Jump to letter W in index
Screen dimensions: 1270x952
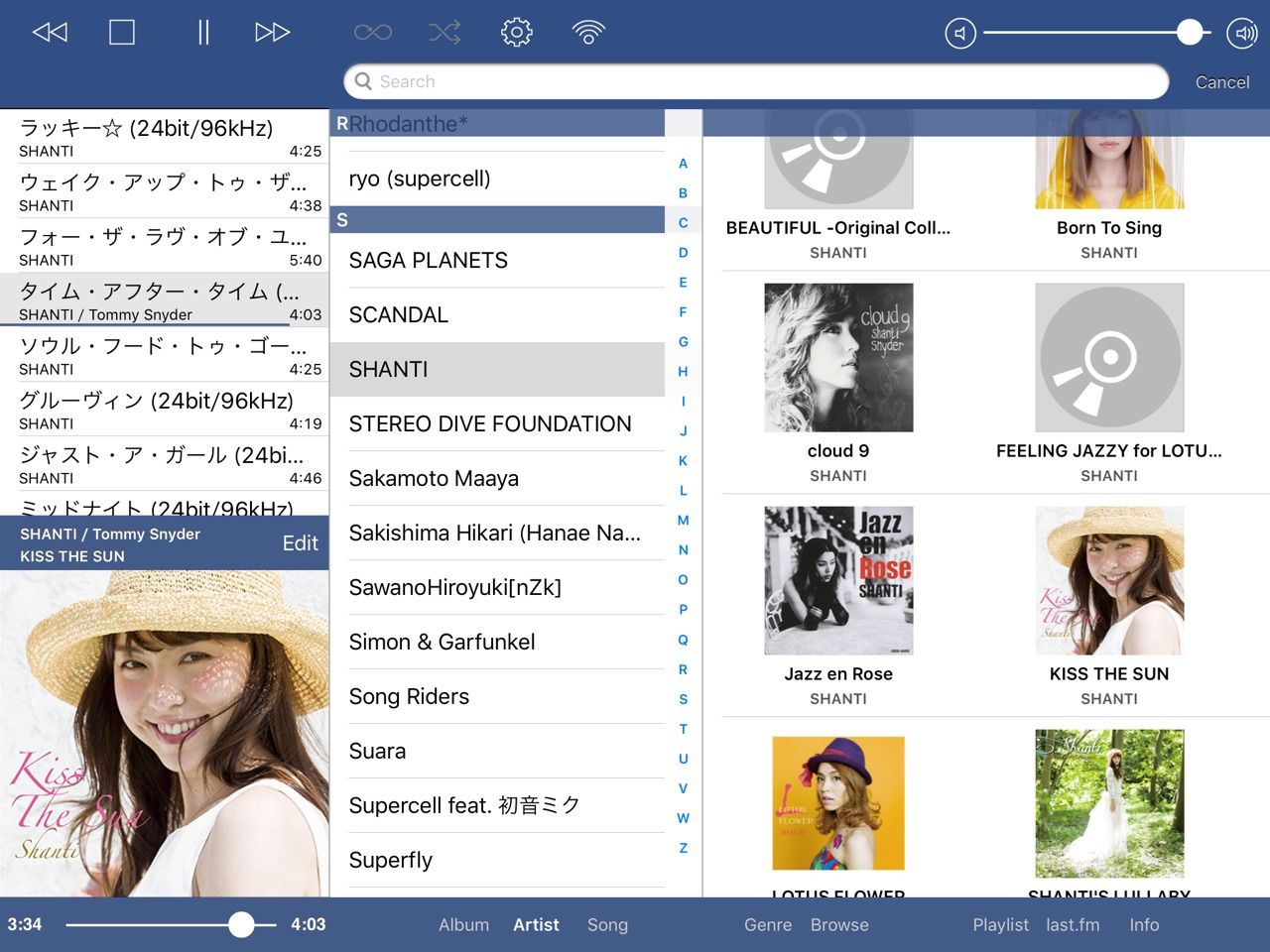[x=683, y=818]
